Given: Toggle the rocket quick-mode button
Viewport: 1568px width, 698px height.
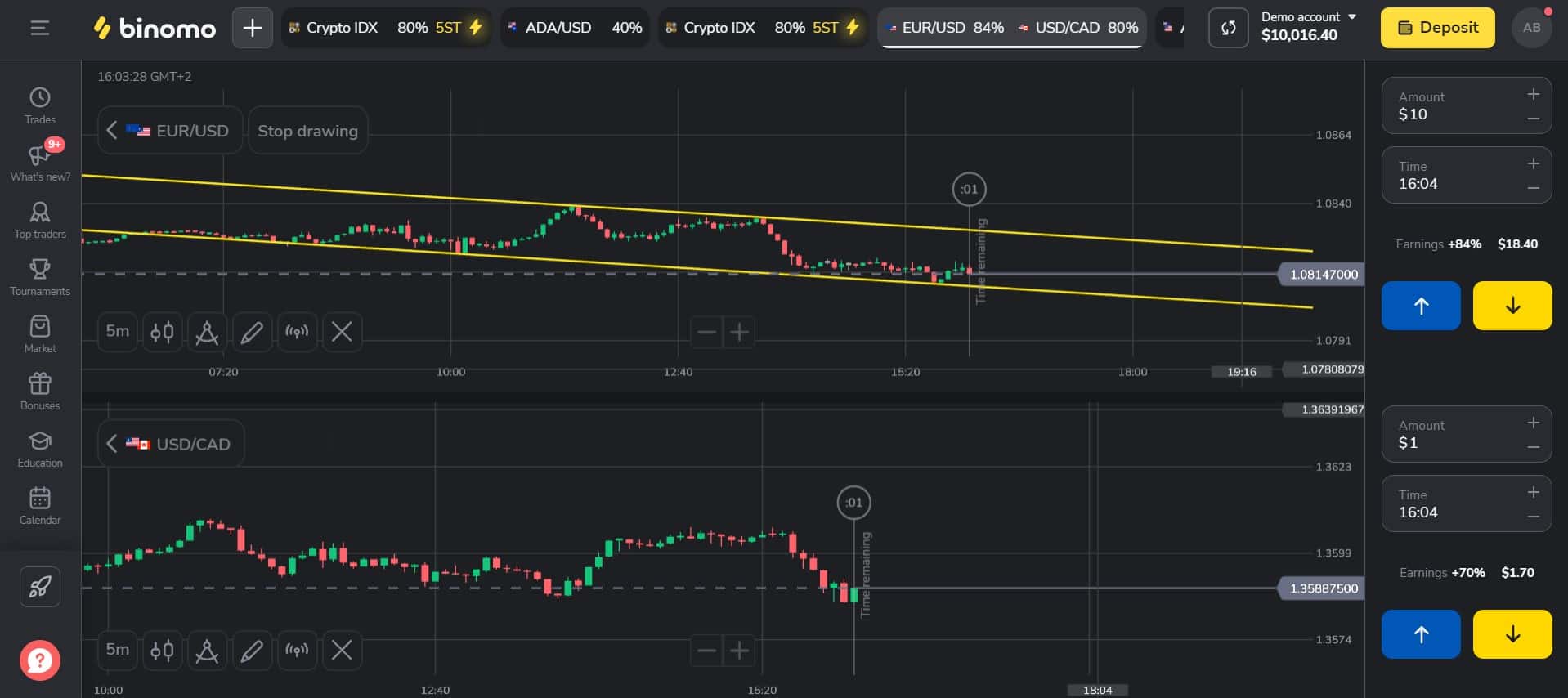Looking at the screenshot, I should coord(40,587).
